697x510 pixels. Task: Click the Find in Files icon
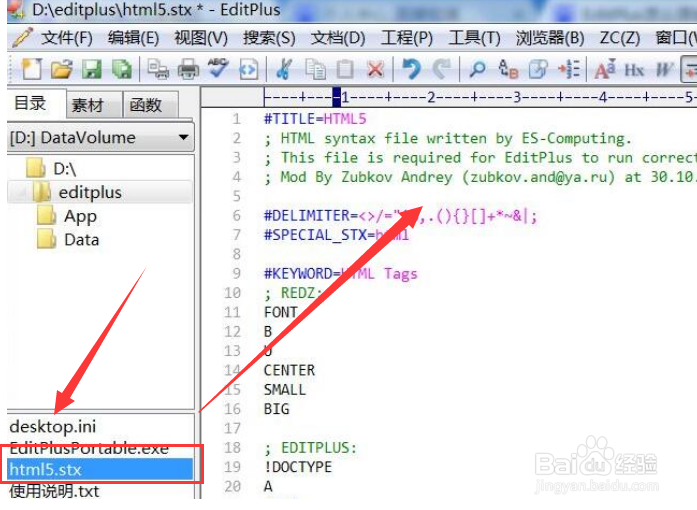538,69
